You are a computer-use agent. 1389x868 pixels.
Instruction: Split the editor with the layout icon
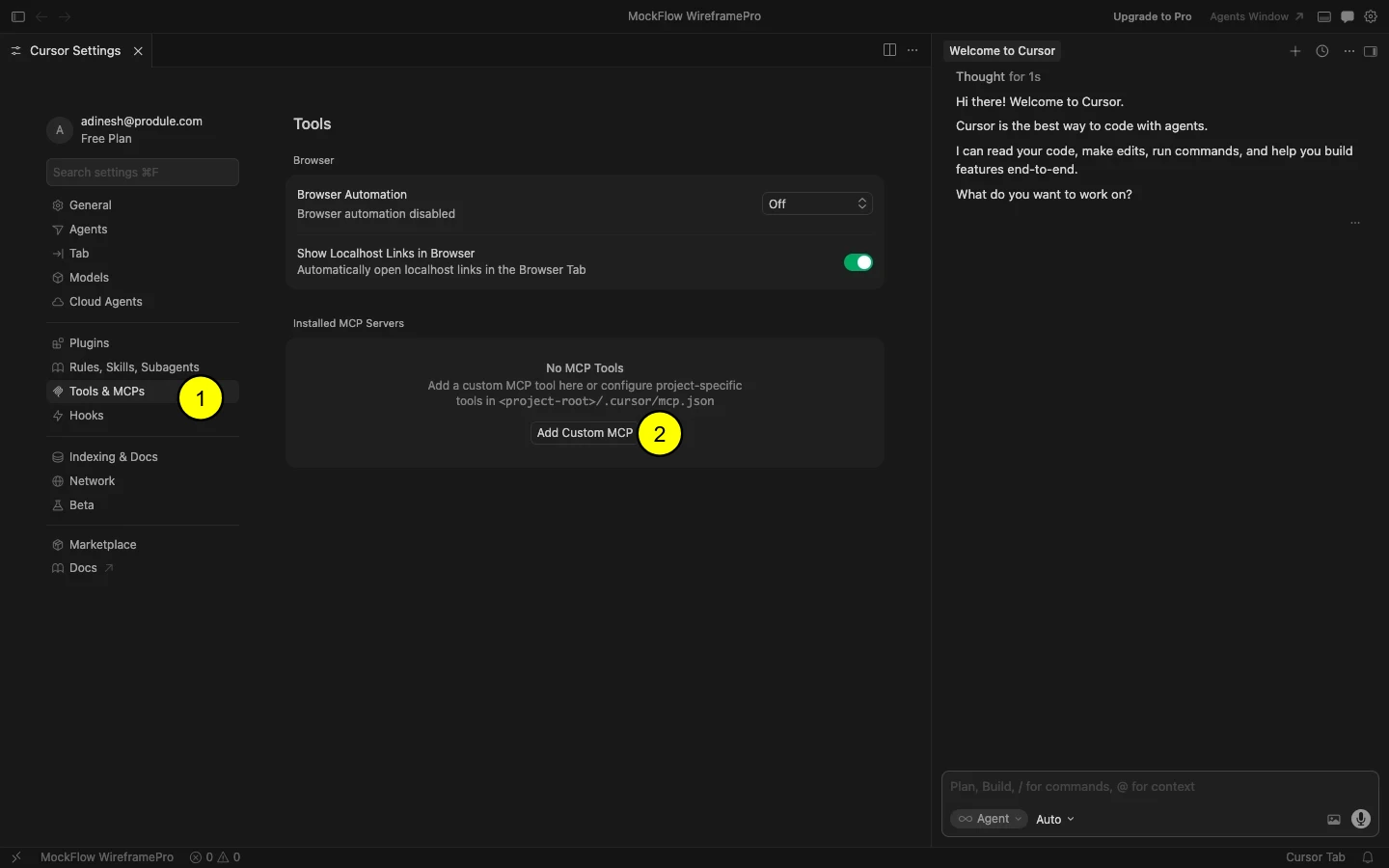click(x=889, y=50)
